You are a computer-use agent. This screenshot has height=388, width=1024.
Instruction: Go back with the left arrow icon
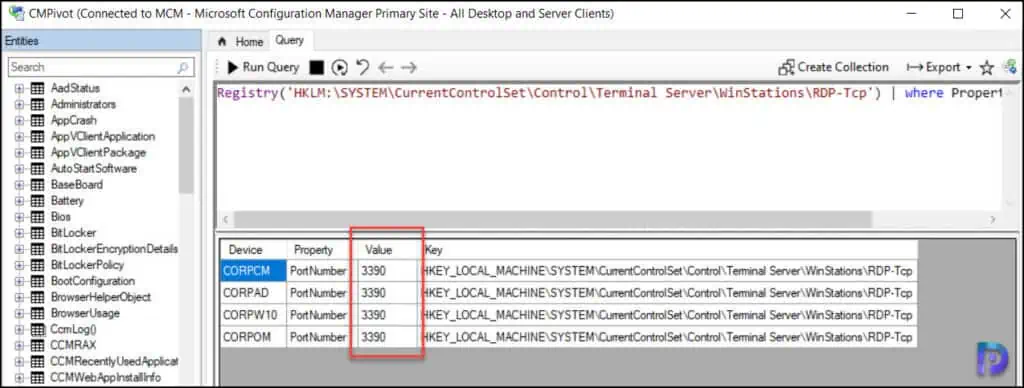coord(386,67)
